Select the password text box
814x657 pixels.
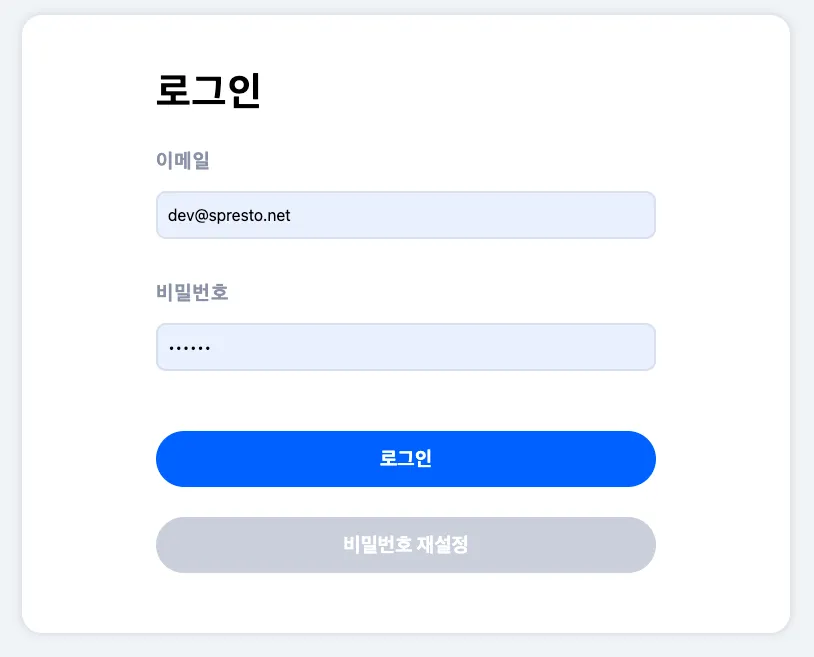[405, 347]
